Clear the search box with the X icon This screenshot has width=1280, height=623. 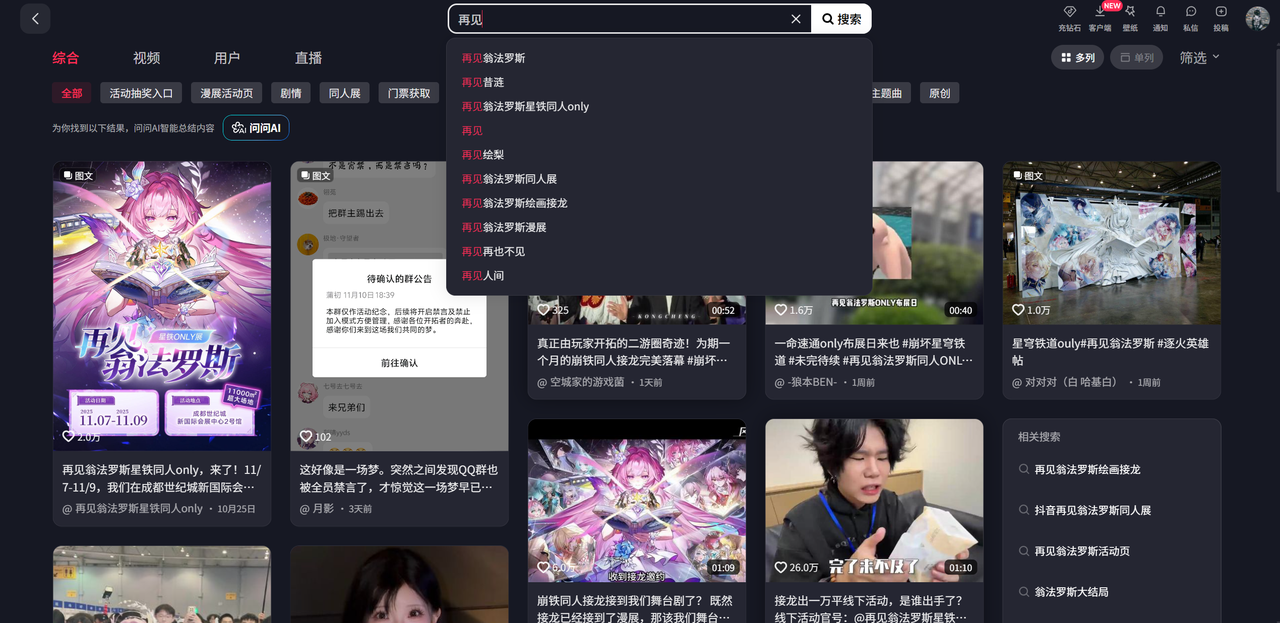coord(796,19)
